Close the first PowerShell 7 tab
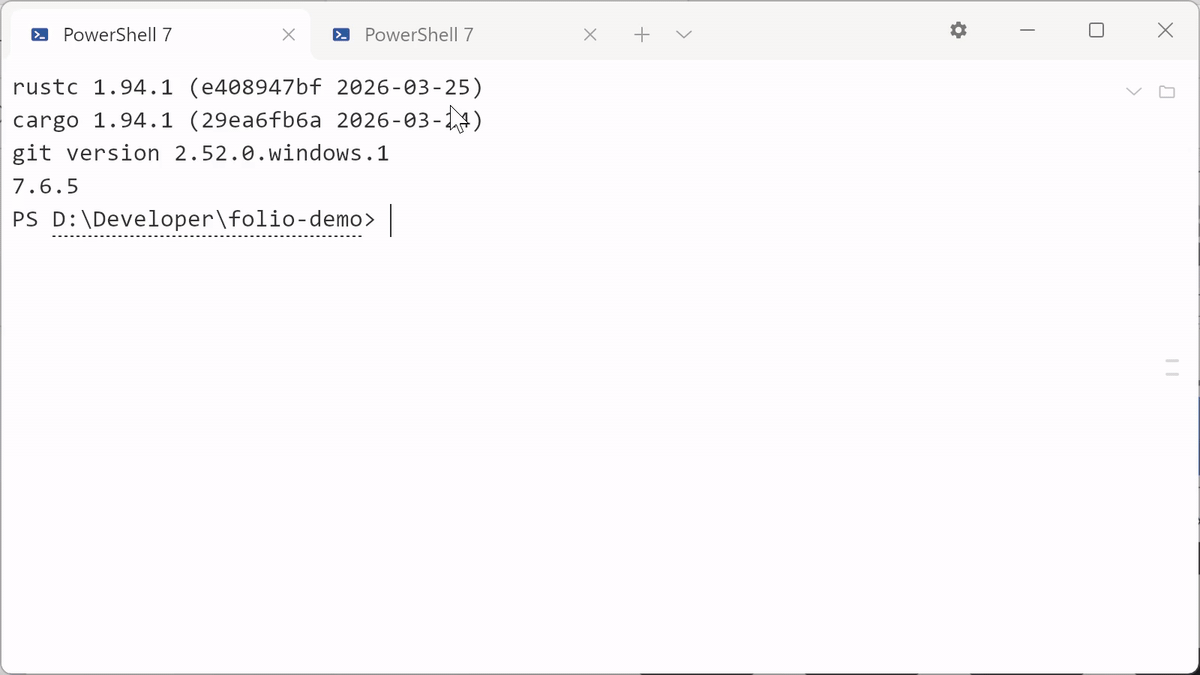The height and width of the screenshot is (675, 1200). tap(288, 34)
